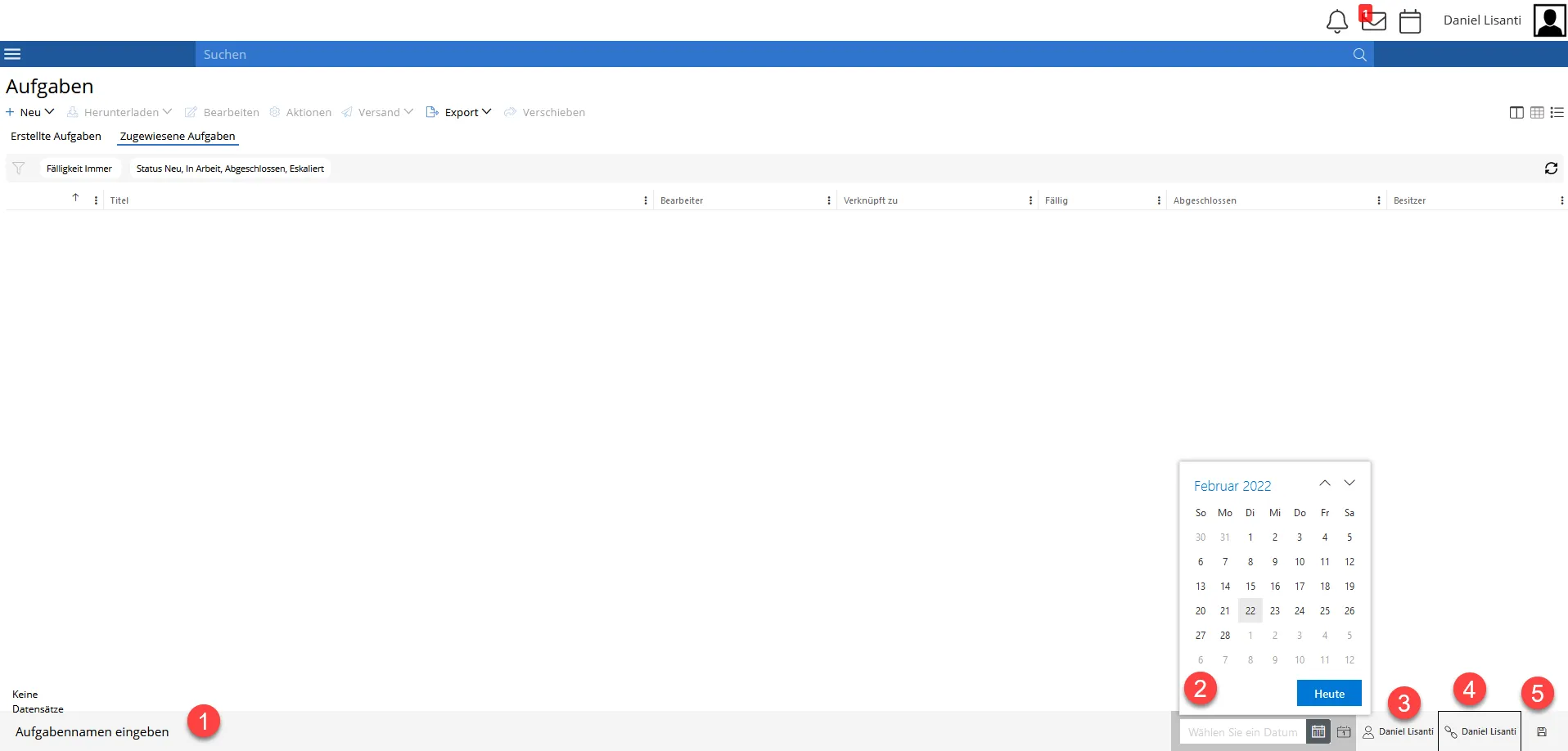The height and width of the screenshot is (751, 1568).
Task: Open the mail inbox icon
Action: [1373, 20]
